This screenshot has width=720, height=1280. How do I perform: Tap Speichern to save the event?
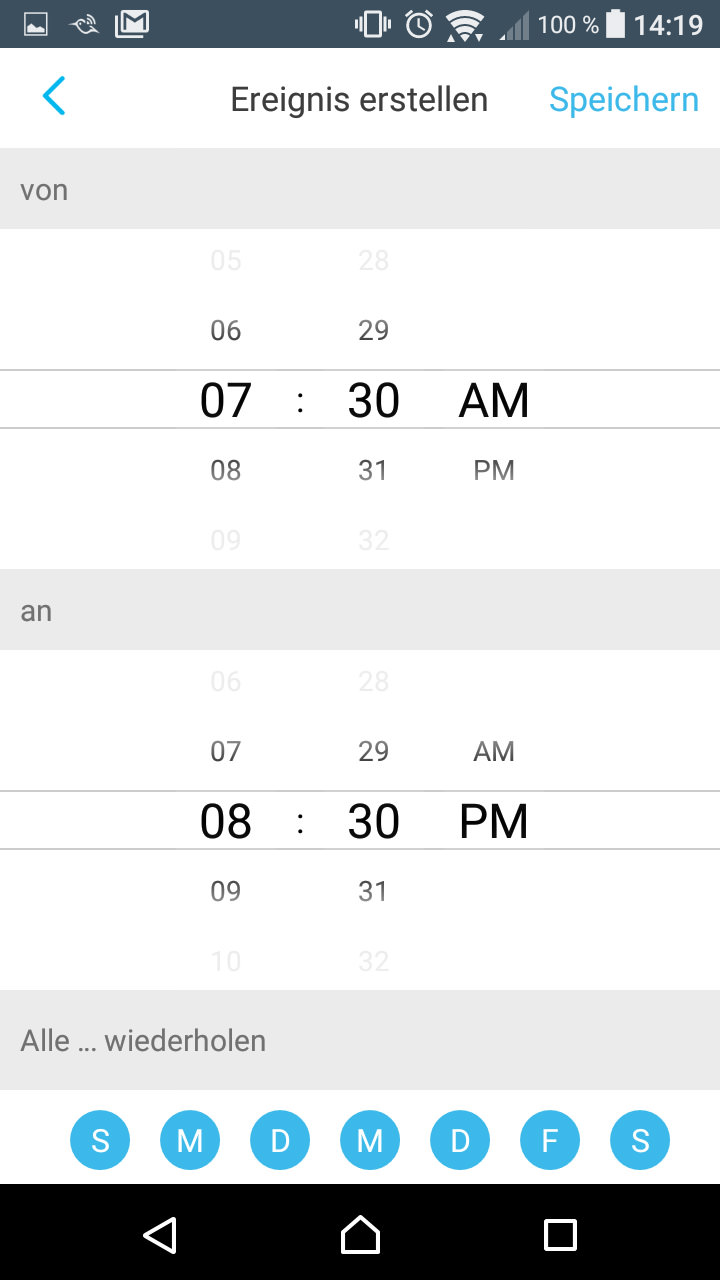(x=623, y=99)
